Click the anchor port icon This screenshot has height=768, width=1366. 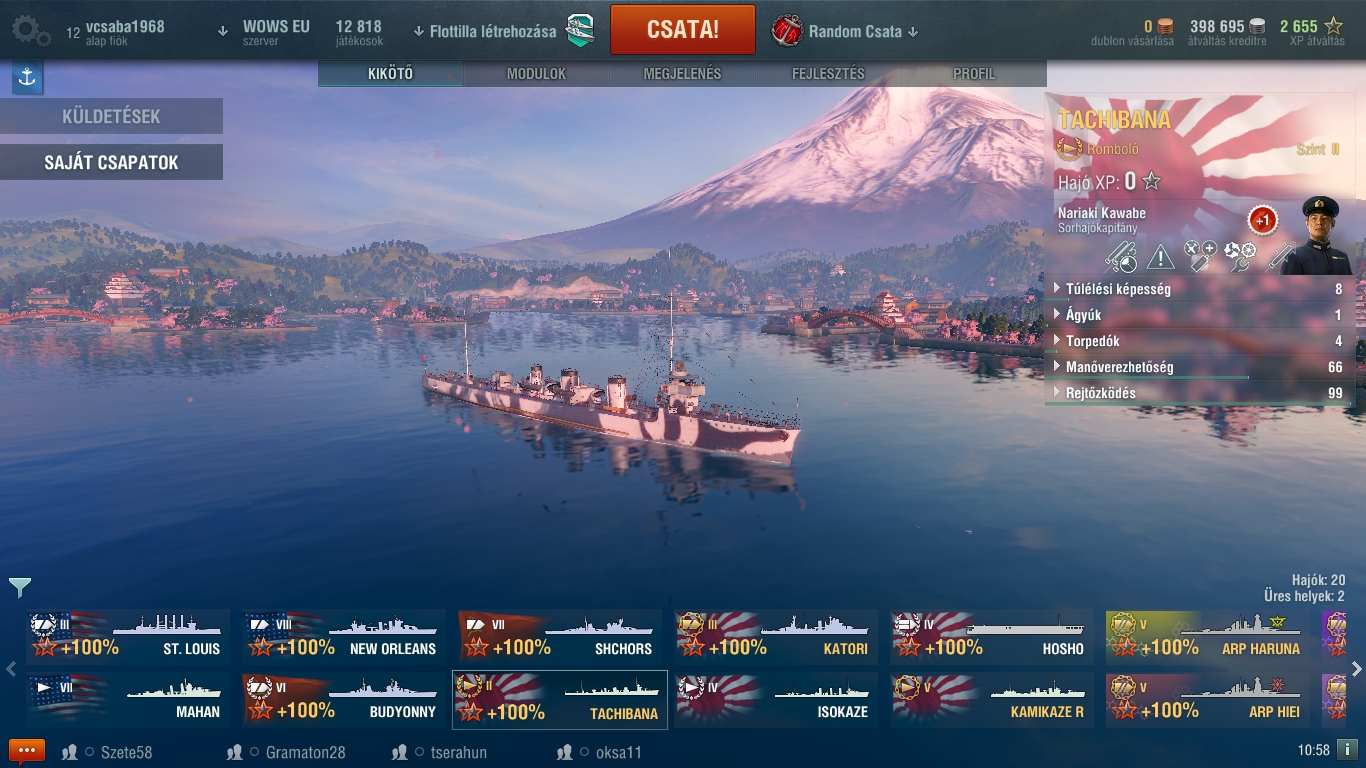point(27,78)
